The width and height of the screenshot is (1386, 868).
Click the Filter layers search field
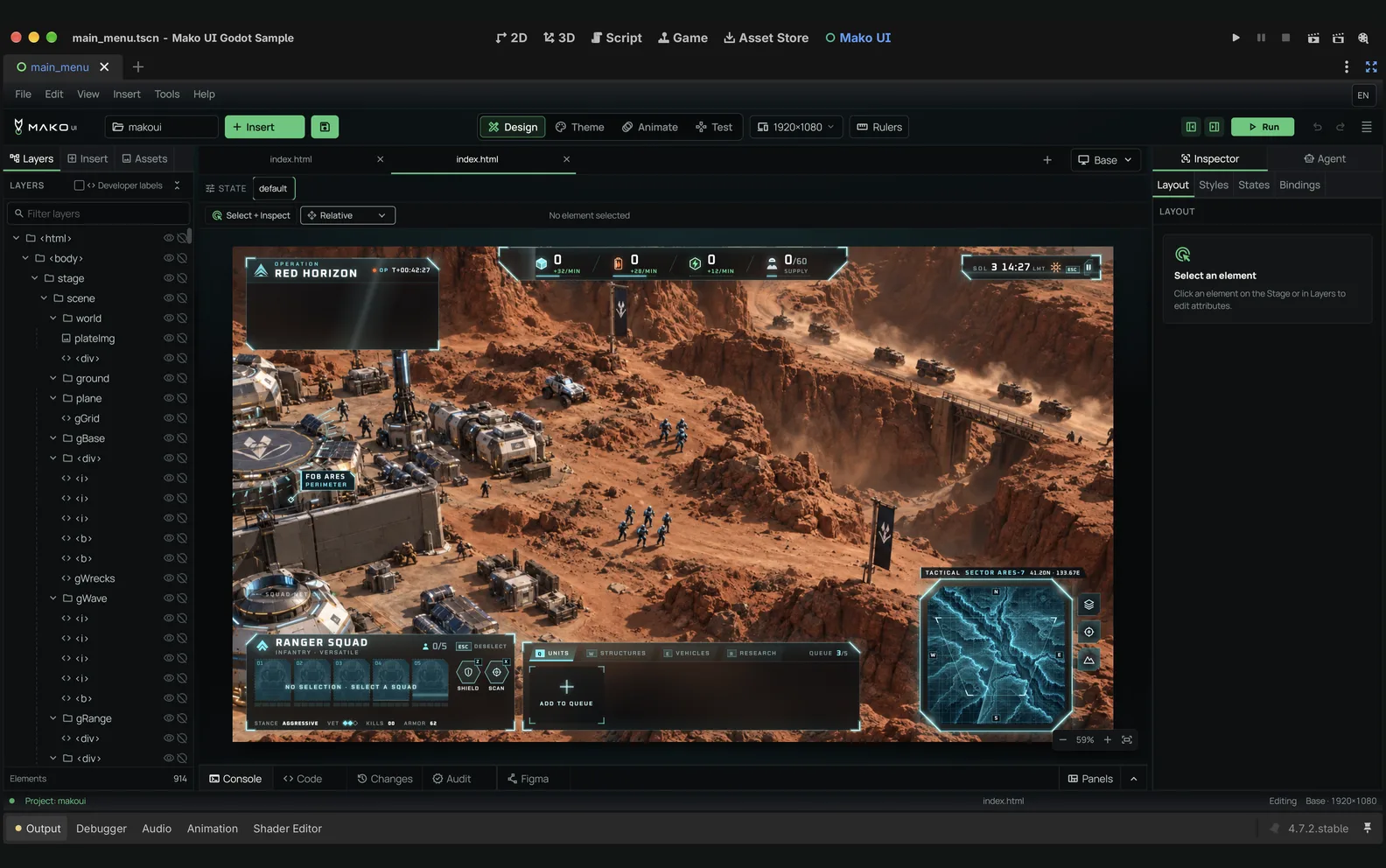pos(98,213)
